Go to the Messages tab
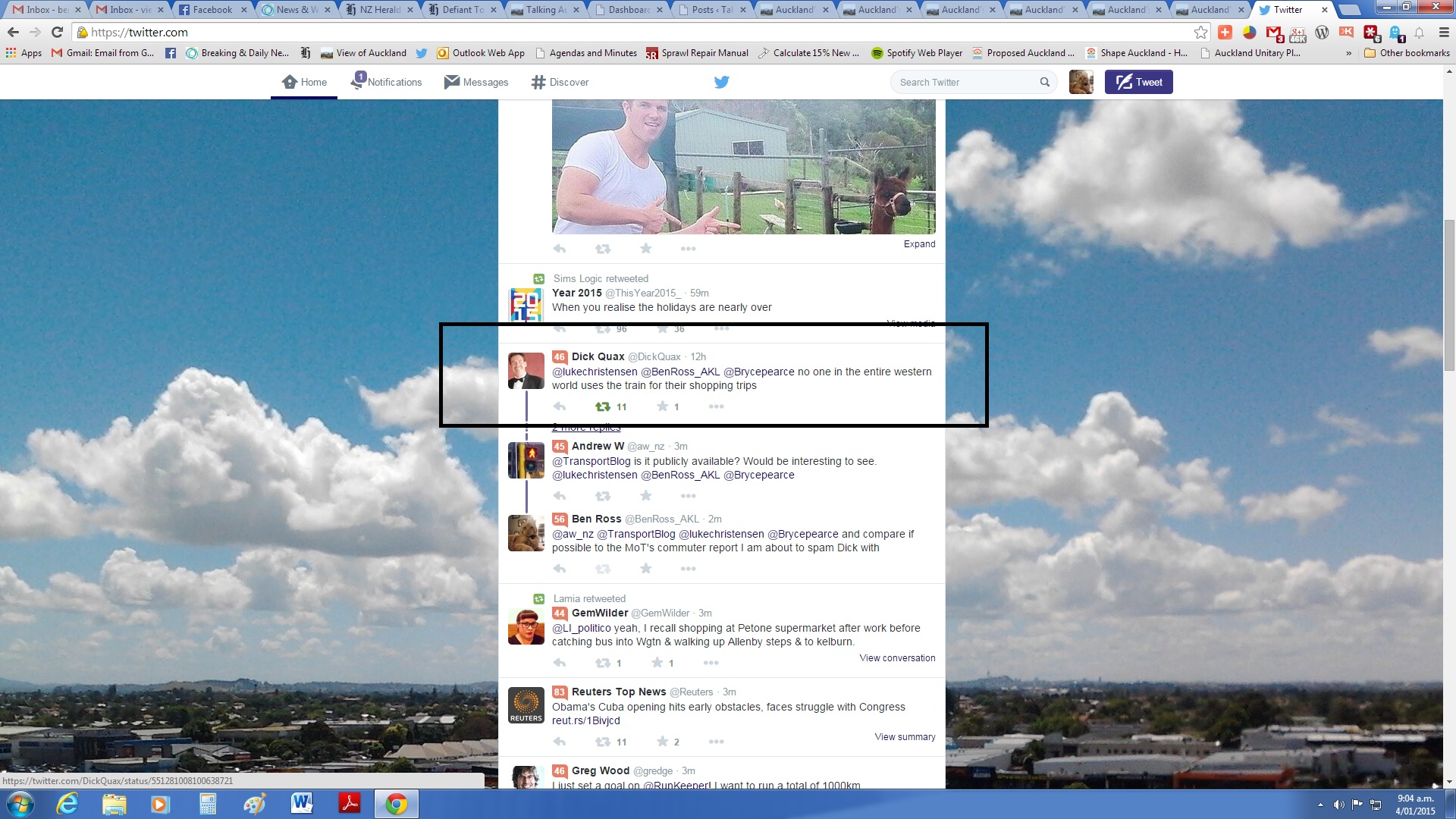This screenshot has height=819, width=1456. [476, 82]
